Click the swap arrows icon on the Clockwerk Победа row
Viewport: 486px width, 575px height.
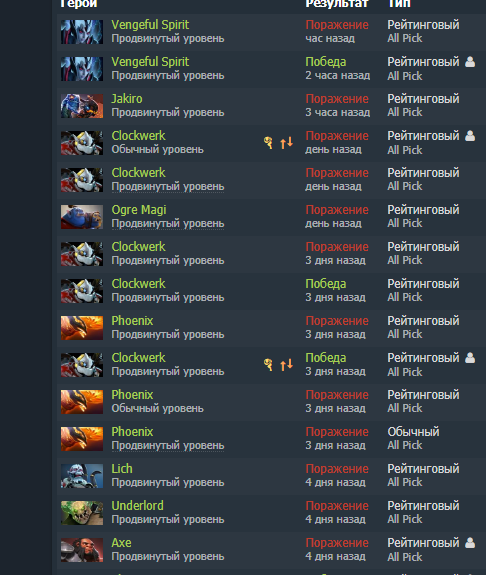tap(286, 365)
